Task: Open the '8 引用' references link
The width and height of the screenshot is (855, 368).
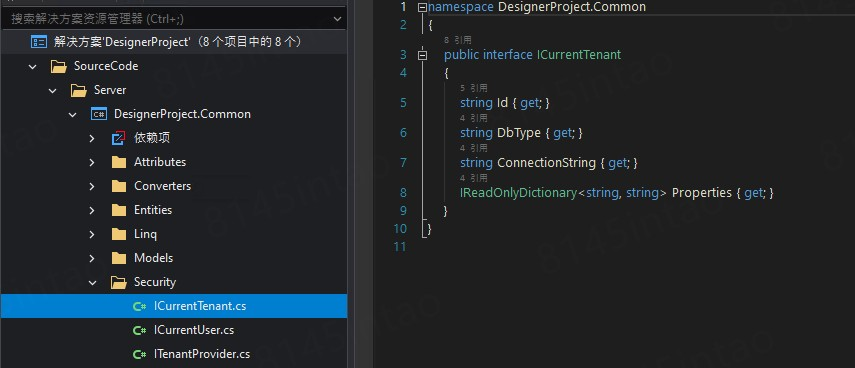Action: coord(458,40)
